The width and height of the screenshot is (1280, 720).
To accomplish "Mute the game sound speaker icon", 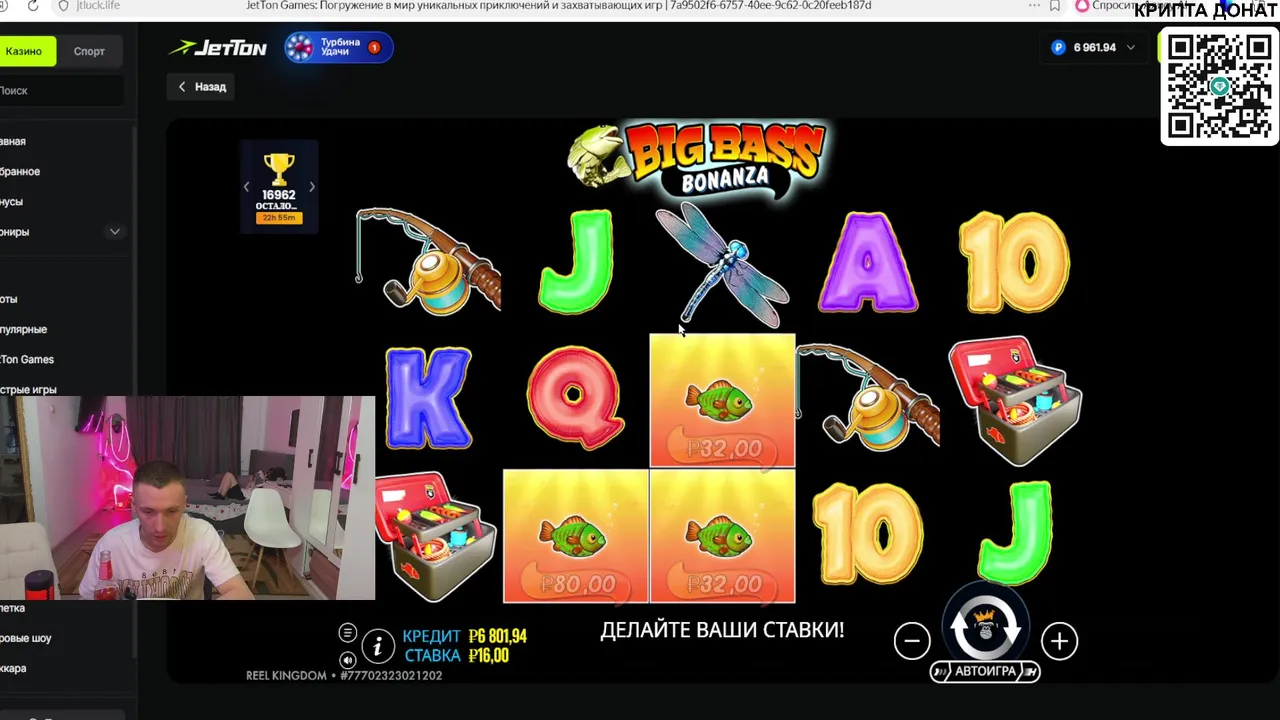I will click(x=347, y=660).
